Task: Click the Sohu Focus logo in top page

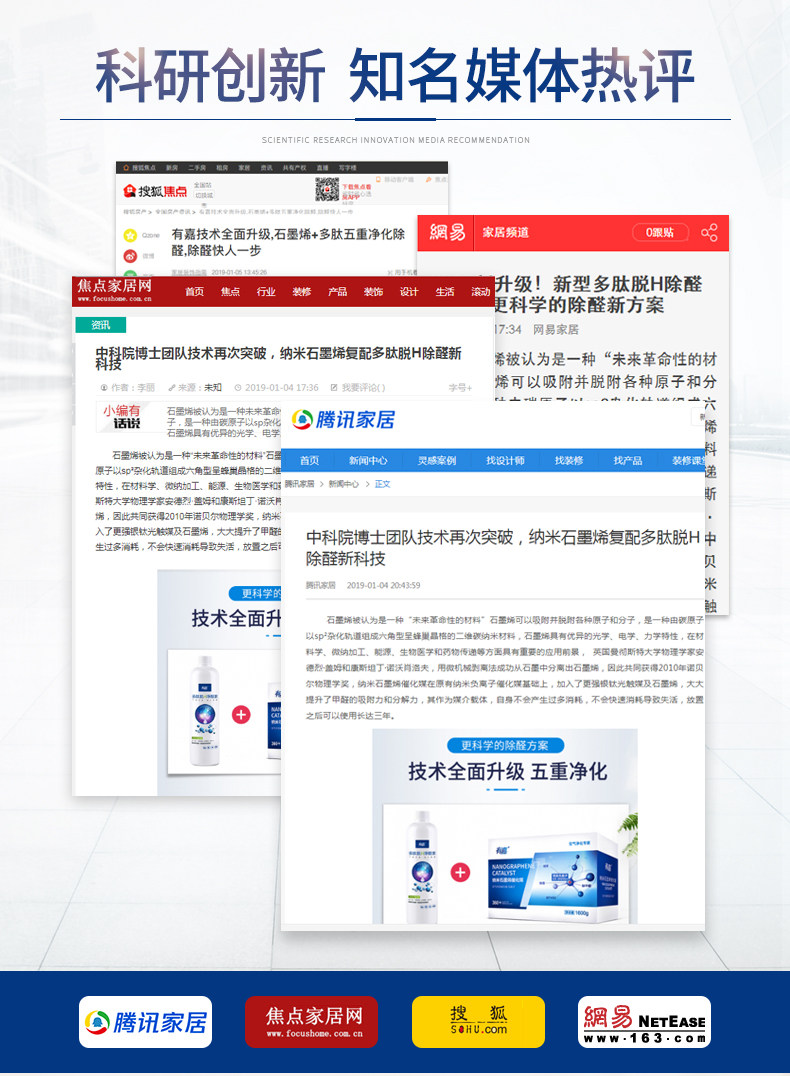Action: [154, 190]
